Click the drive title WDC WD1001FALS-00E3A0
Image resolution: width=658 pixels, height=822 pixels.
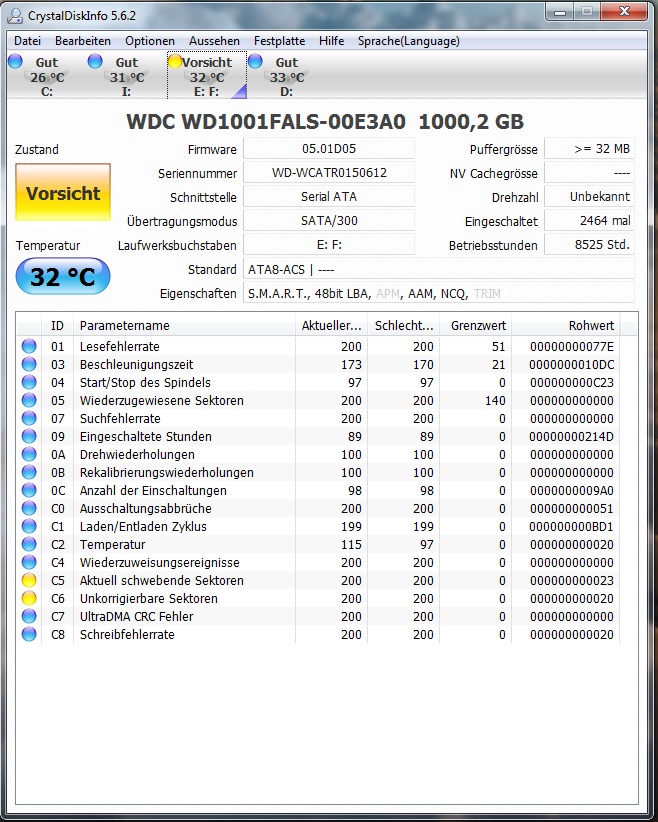coord(266,122)
